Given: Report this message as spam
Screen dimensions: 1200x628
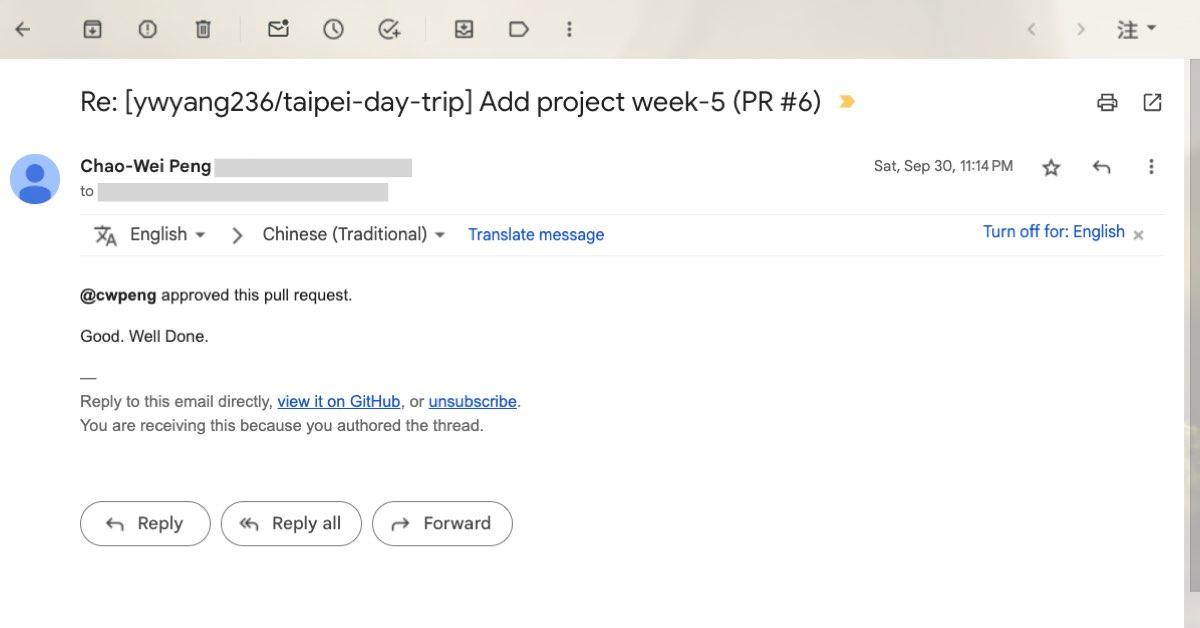Looking at the screenshot, I should point(148,29).
